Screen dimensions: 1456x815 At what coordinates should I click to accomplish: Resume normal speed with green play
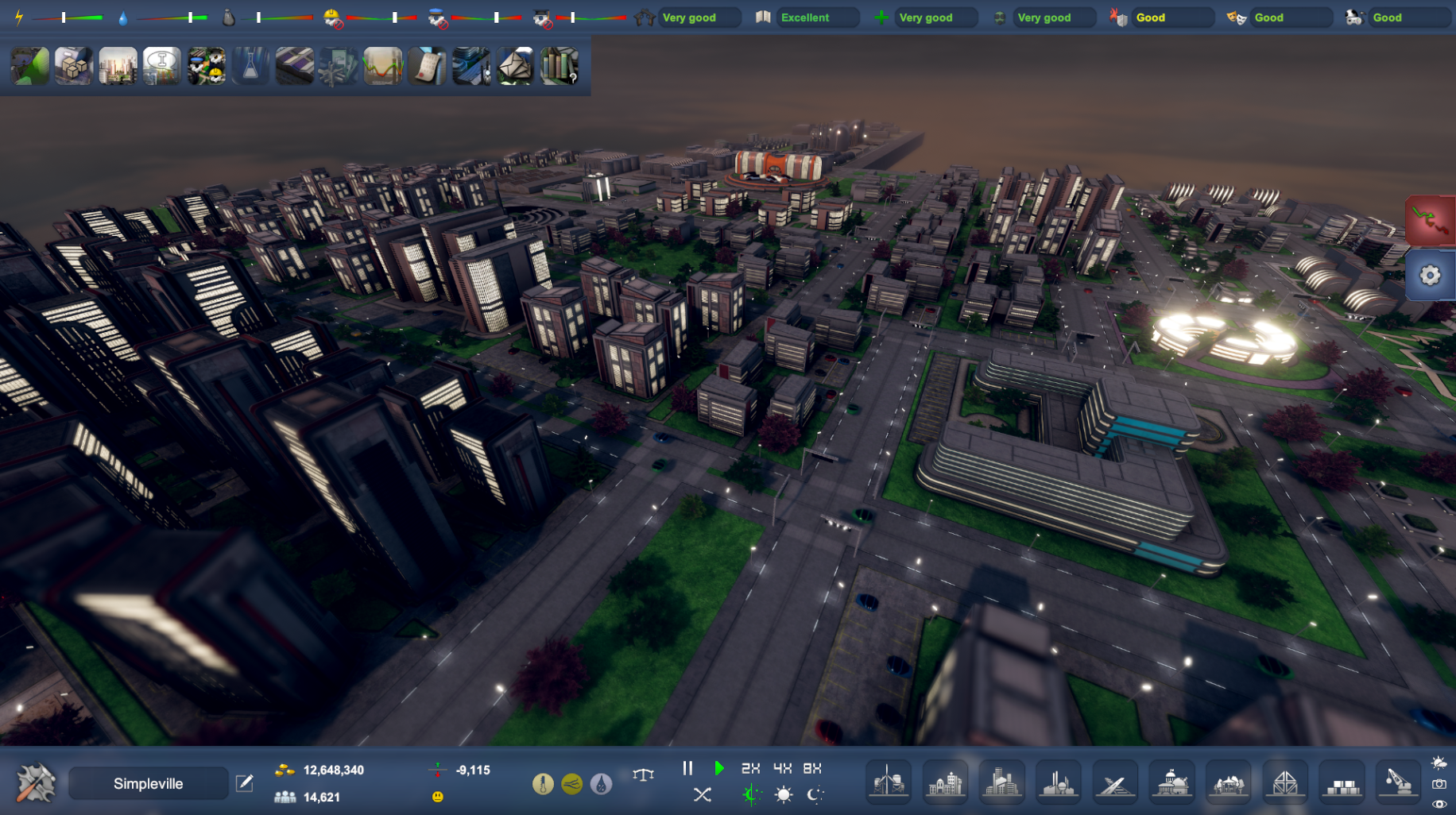718,768
